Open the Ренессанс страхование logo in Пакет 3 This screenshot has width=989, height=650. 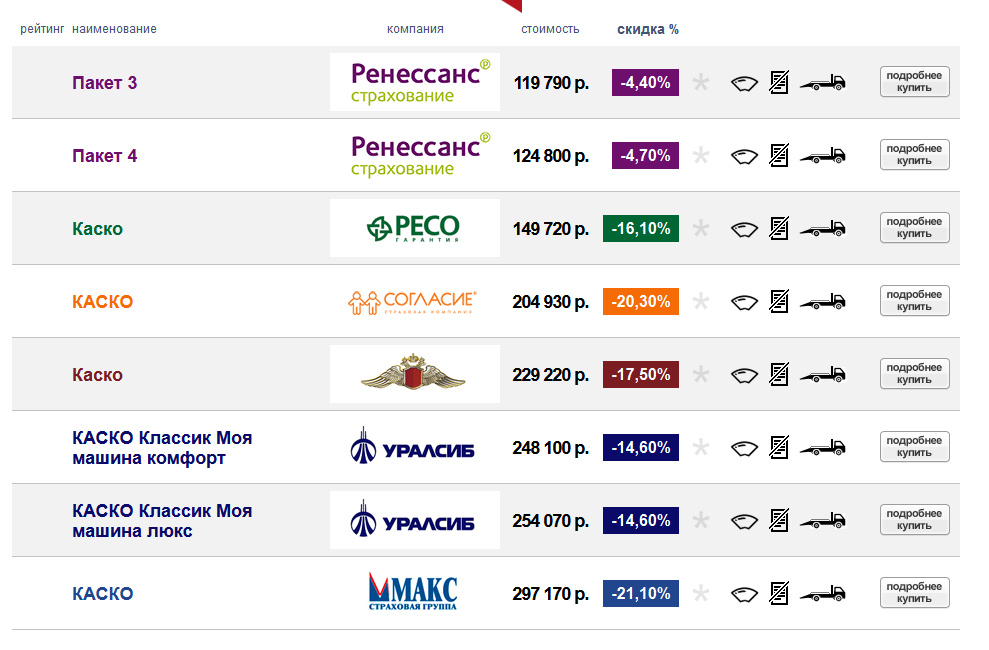point(415,82)
